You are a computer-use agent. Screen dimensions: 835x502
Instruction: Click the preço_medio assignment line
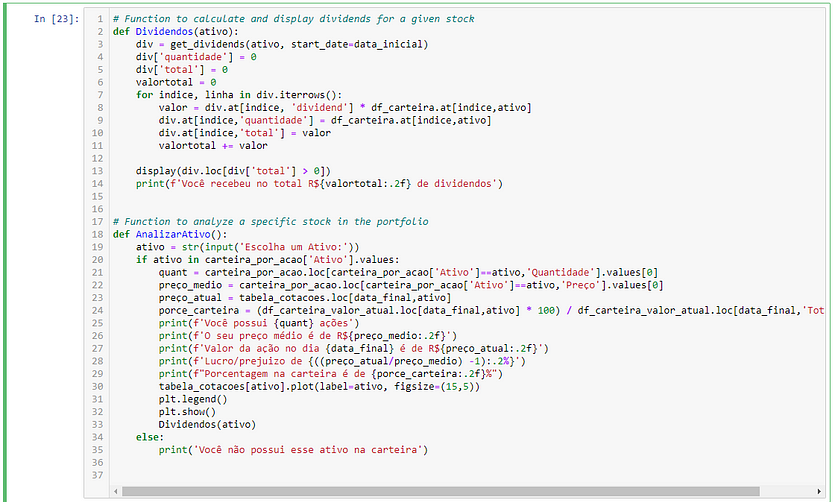411,285
